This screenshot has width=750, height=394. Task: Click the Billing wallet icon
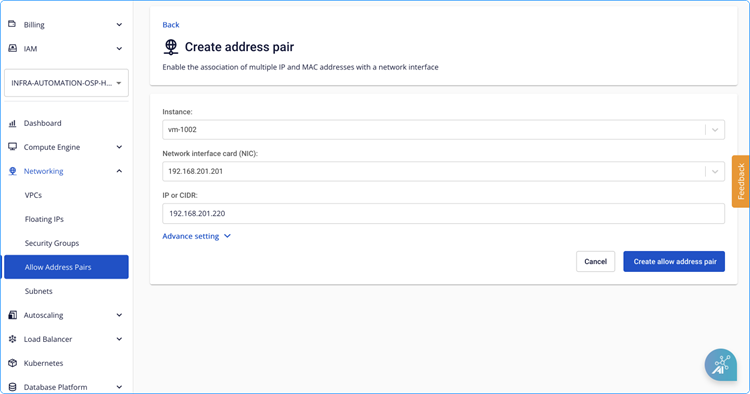(x=12, y=24)
